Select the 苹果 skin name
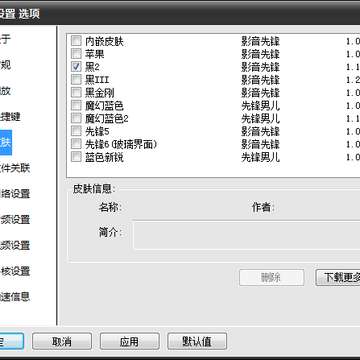 coord(95,54)
